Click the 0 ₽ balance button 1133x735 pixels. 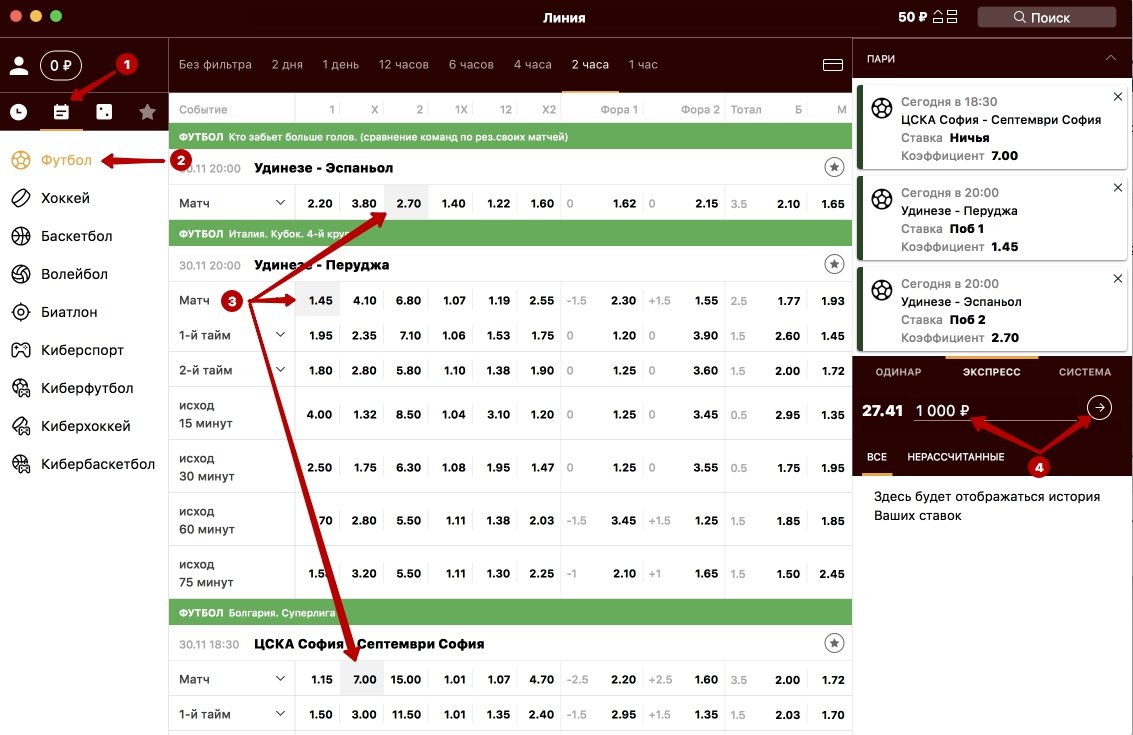pos(61,66)
